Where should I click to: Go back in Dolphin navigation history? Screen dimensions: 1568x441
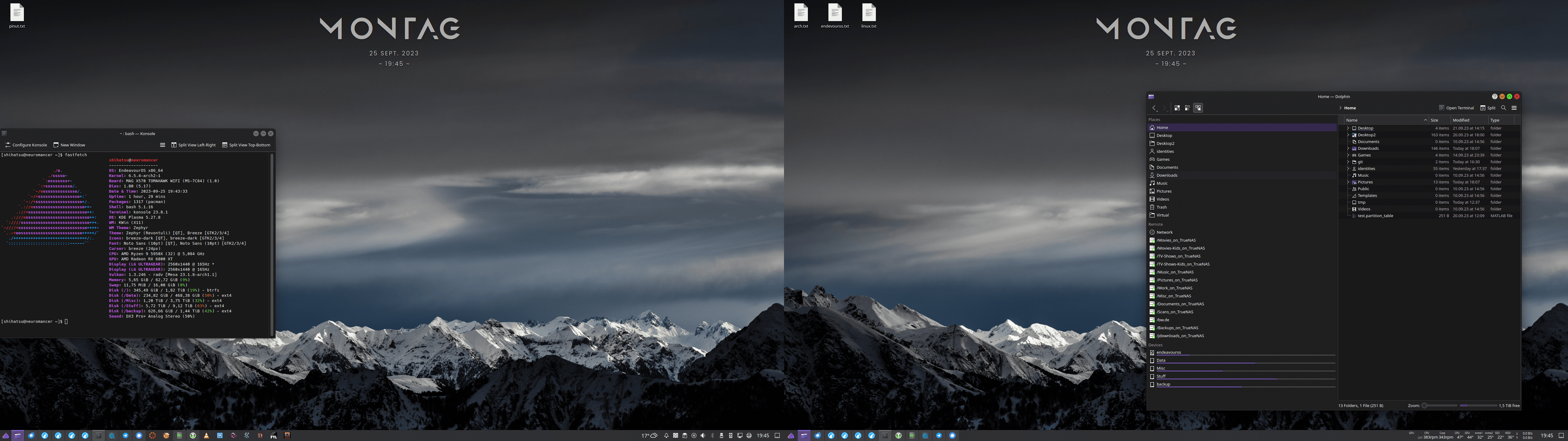click(1154, 108)
